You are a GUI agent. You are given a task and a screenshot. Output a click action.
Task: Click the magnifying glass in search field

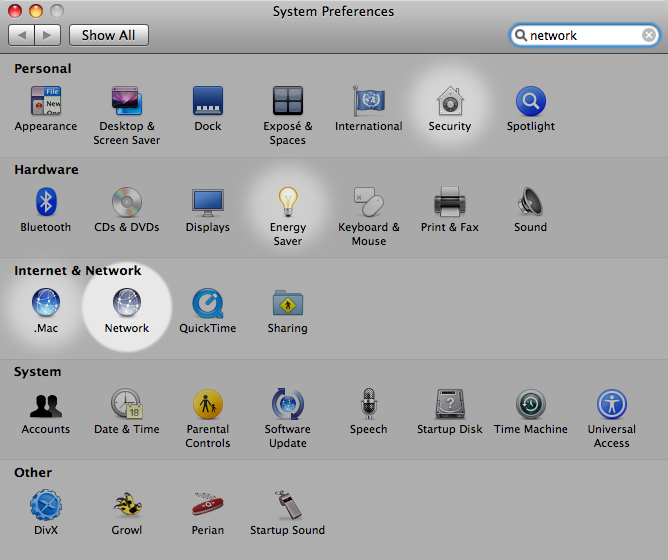point(521,35)
